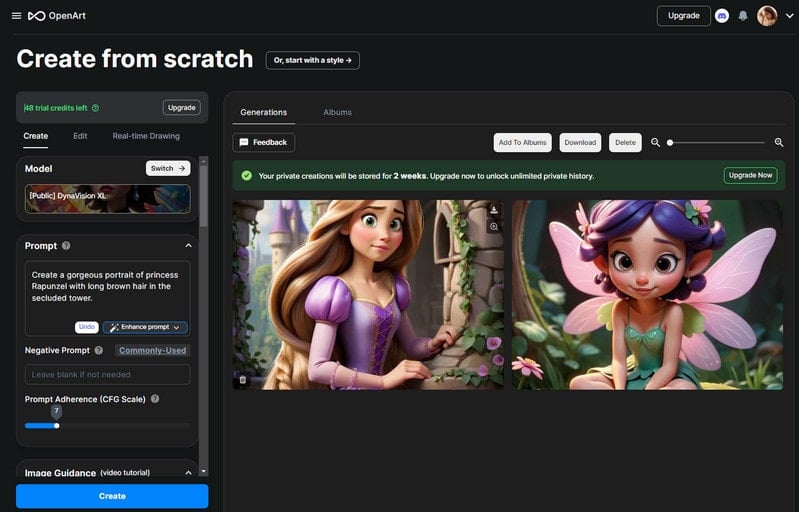Open the hamburger menu
This screenshot has height=512, width=799.
pyautogui.click(x=16, y=16)
